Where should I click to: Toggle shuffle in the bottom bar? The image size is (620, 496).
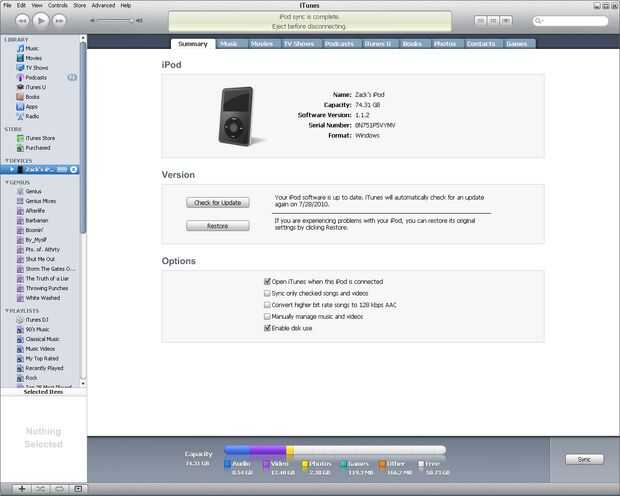[x=40, y=489]
